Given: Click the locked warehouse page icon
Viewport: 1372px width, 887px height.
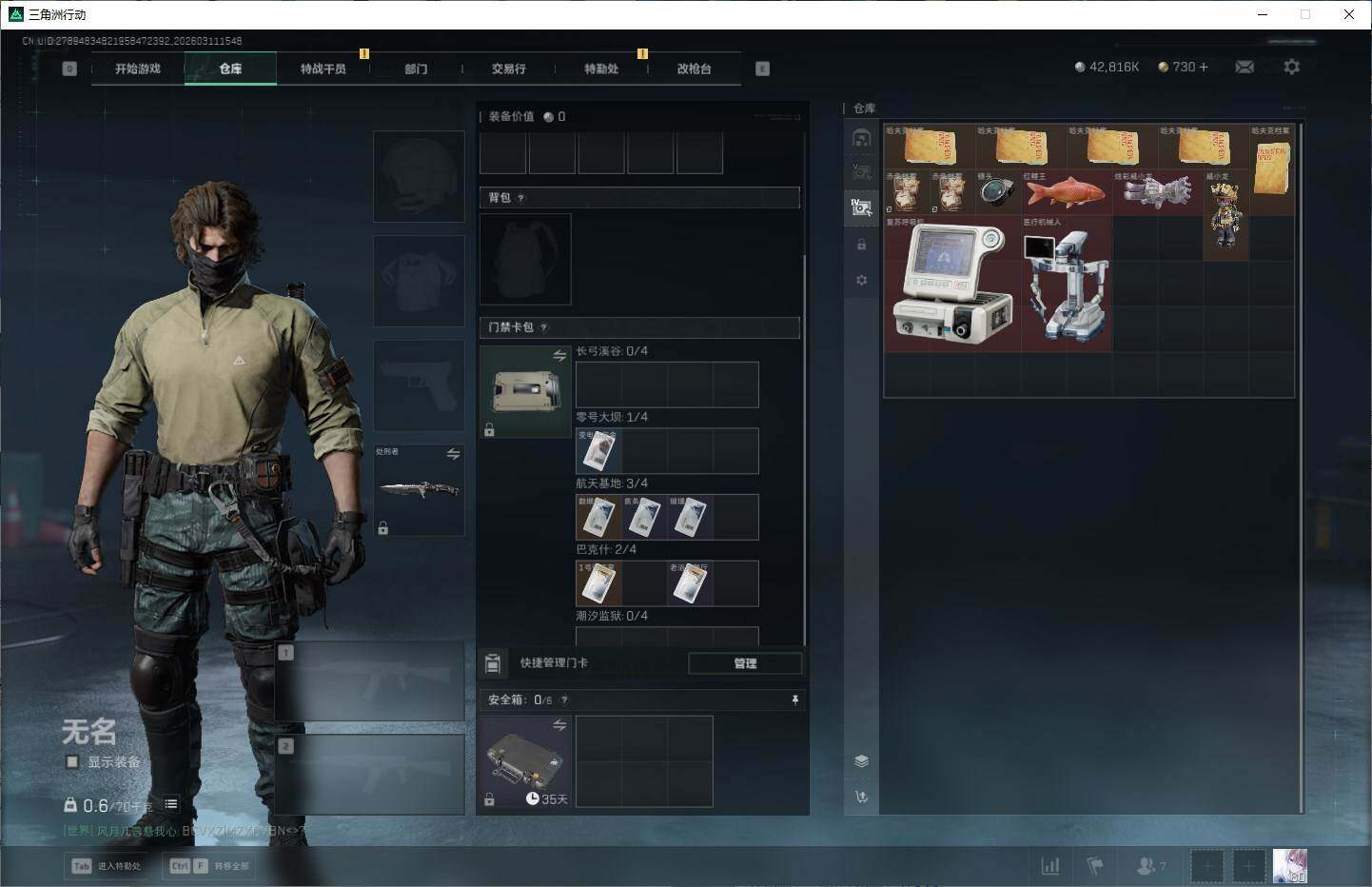Looking at the screenshot, I should coord(861,245).
